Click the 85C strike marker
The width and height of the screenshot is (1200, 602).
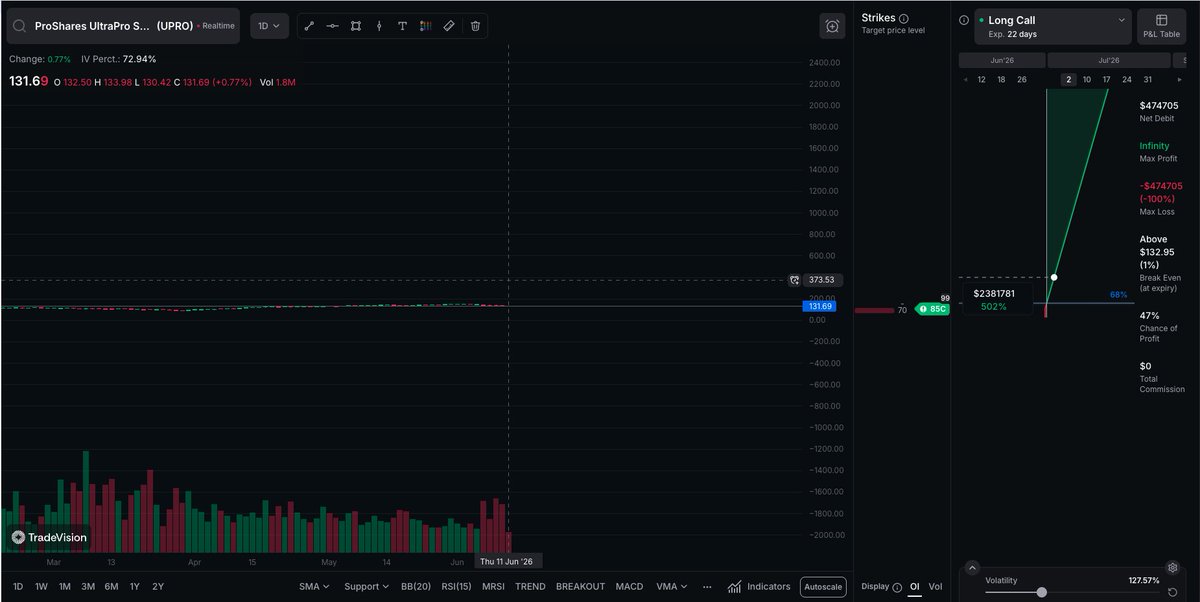tap(932, 309)
